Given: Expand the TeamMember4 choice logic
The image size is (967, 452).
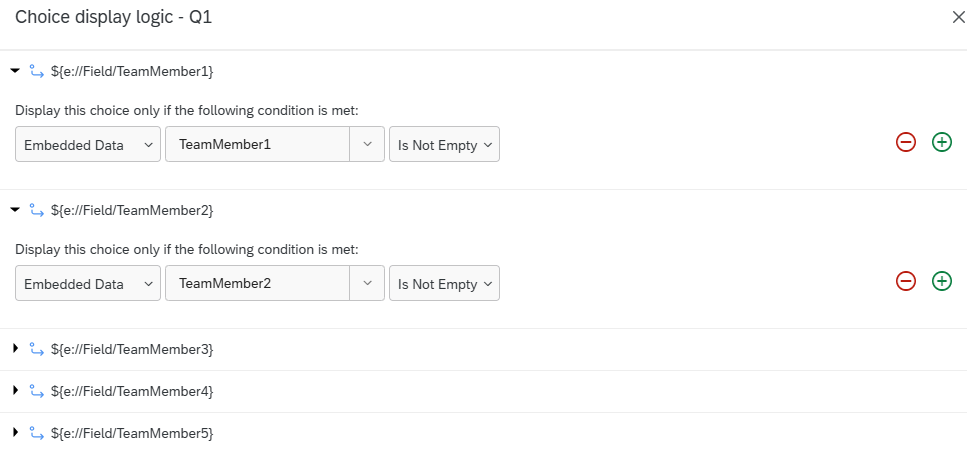Looking at the screenshot, I should pos(15,390).
